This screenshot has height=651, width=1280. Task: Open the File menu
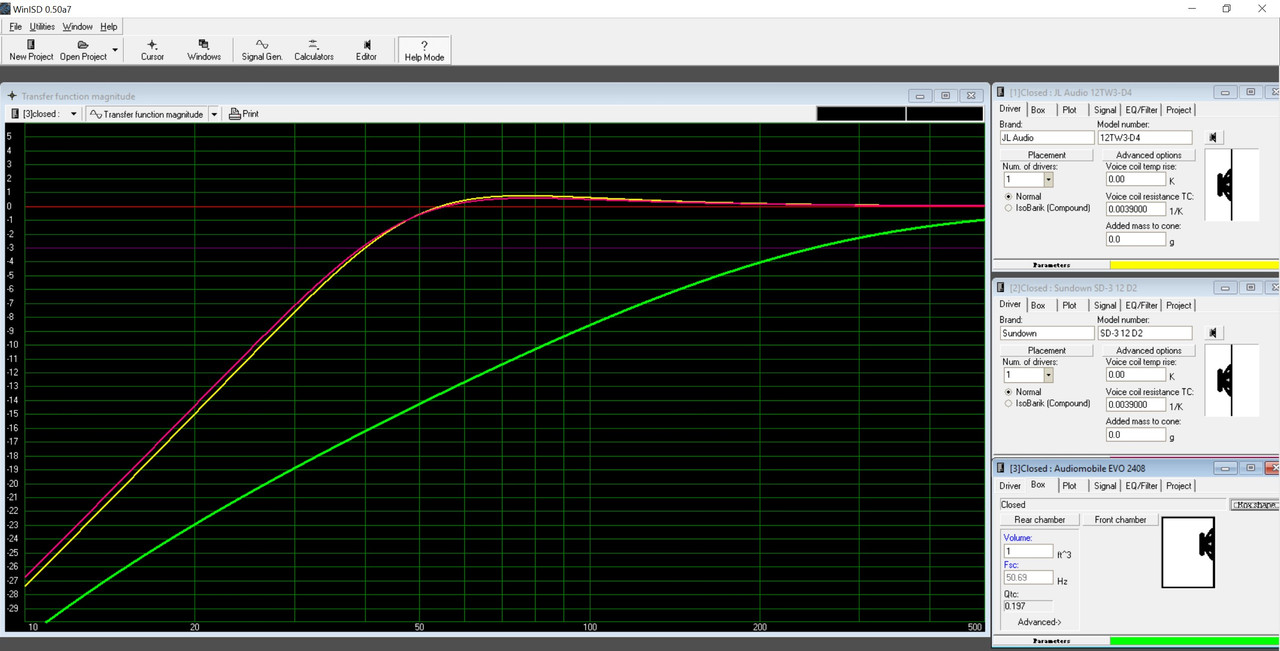(16, 27)
